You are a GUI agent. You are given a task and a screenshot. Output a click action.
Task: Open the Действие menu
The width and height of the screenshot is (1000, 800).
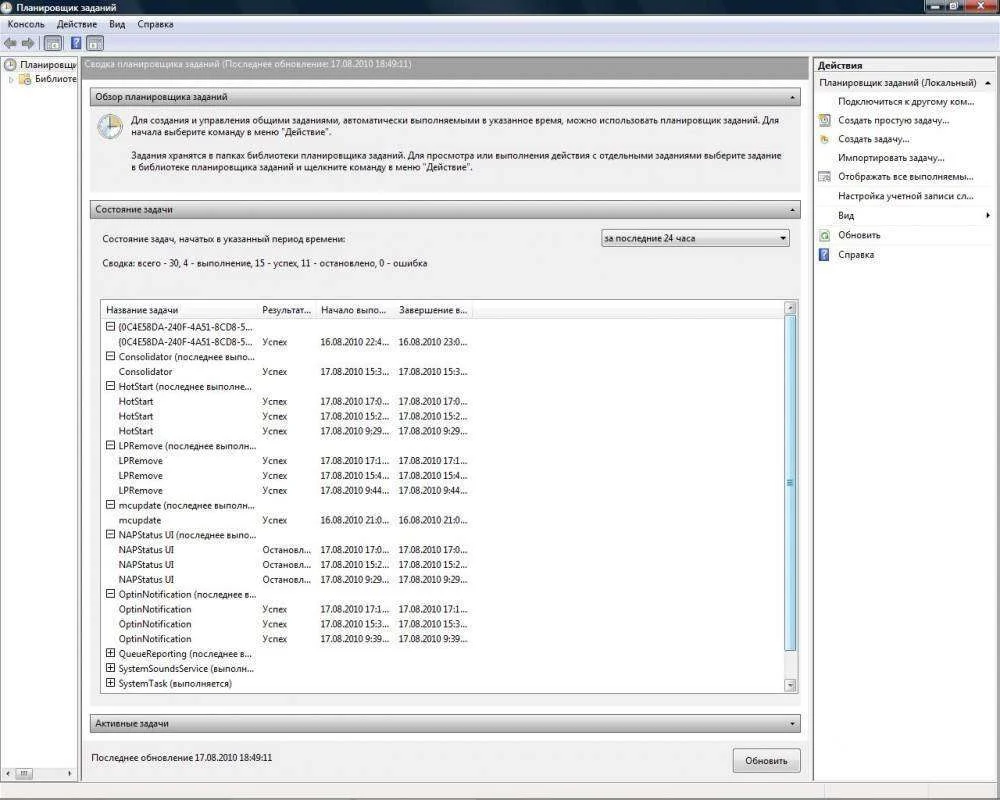(77, 24)
